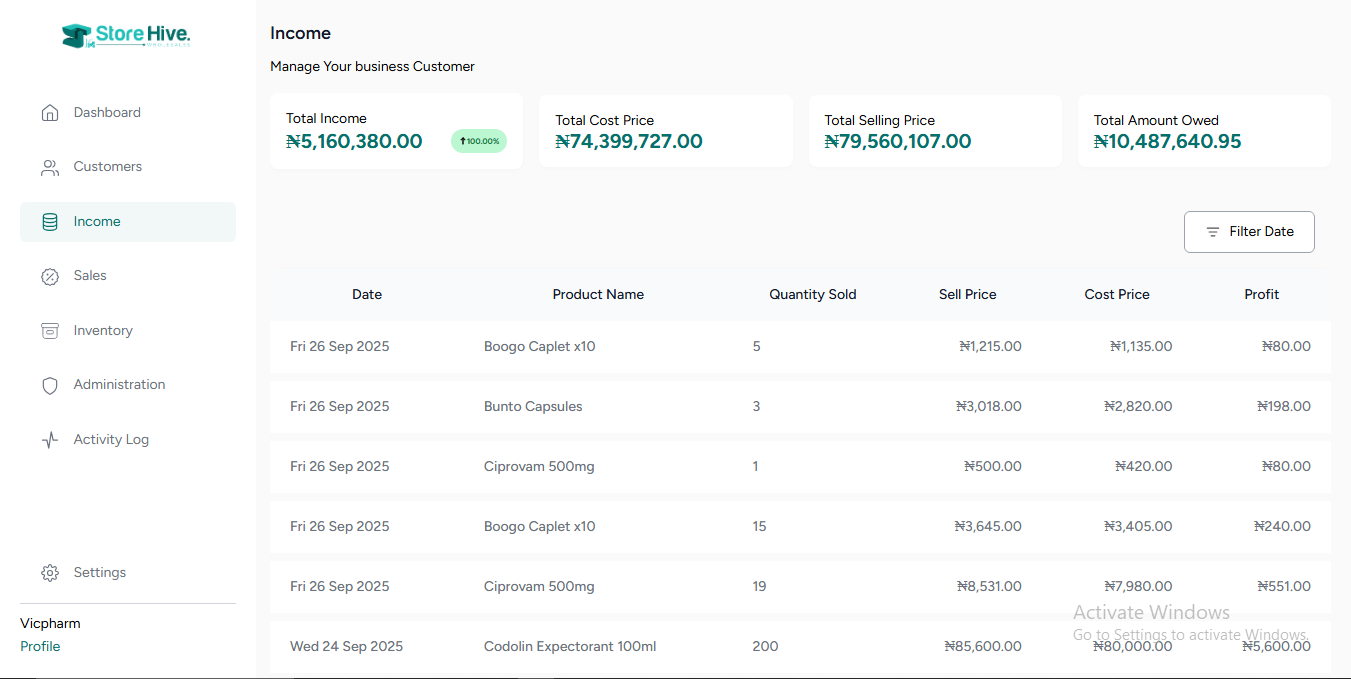Click the Inventory box icon
The height and width of the screenshot is (679, 1351).
pyautogui.click(x=50, y=331)
